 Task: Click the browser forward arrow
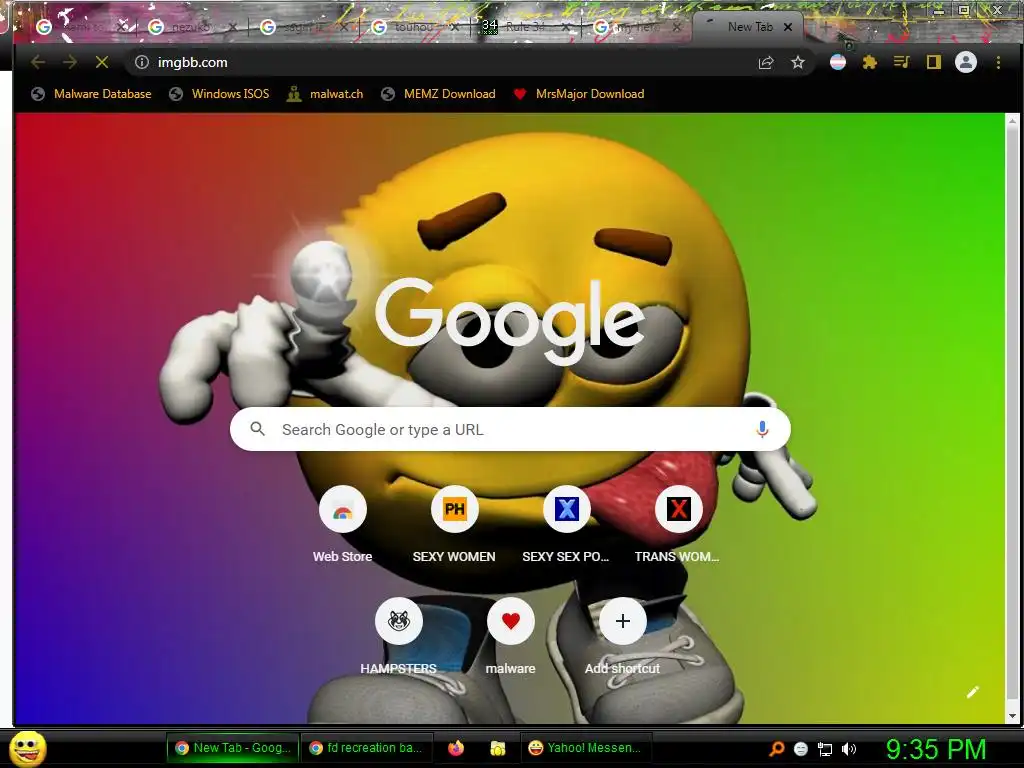click(x=70, y=62)
